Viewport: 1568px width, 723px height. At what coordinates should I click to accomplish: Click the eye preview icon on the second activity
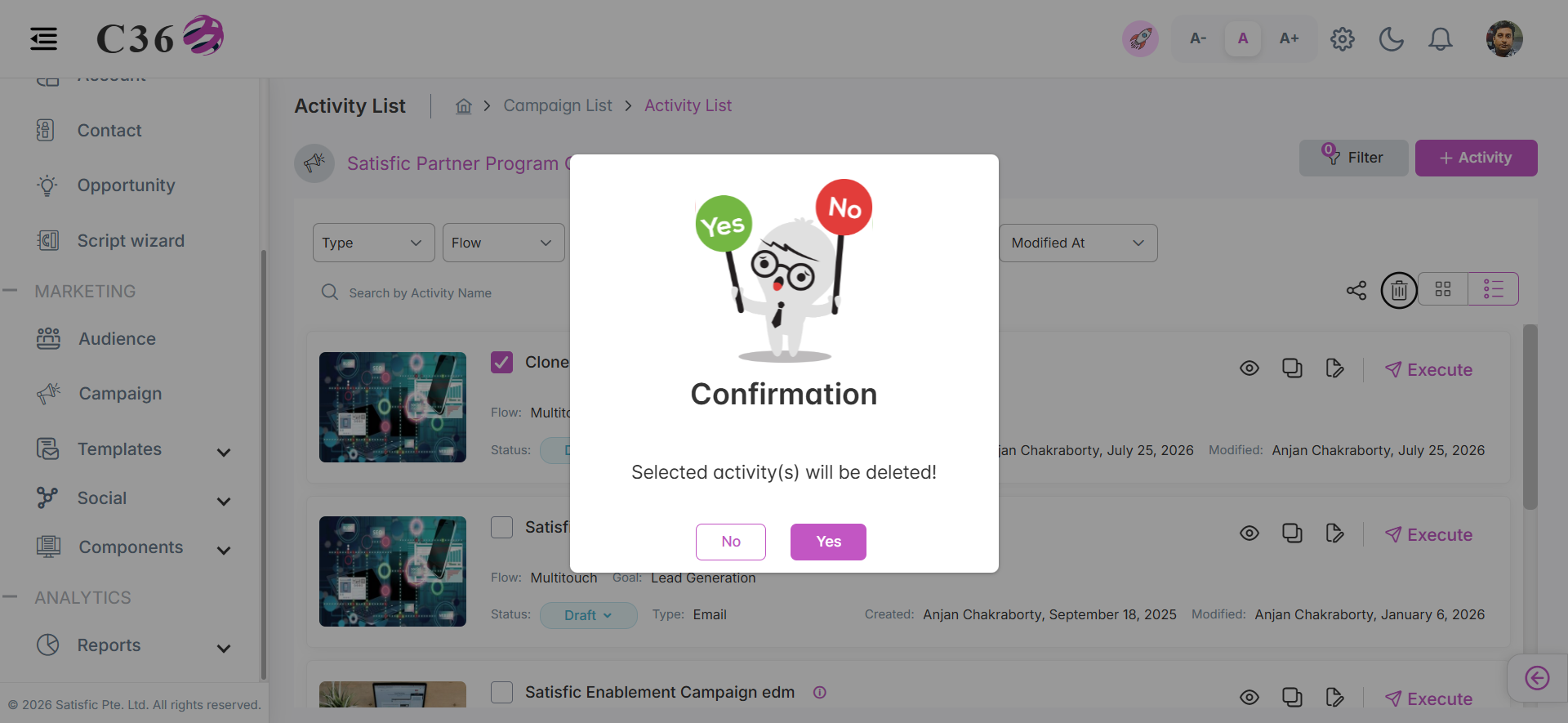(x=1249, y=533)
